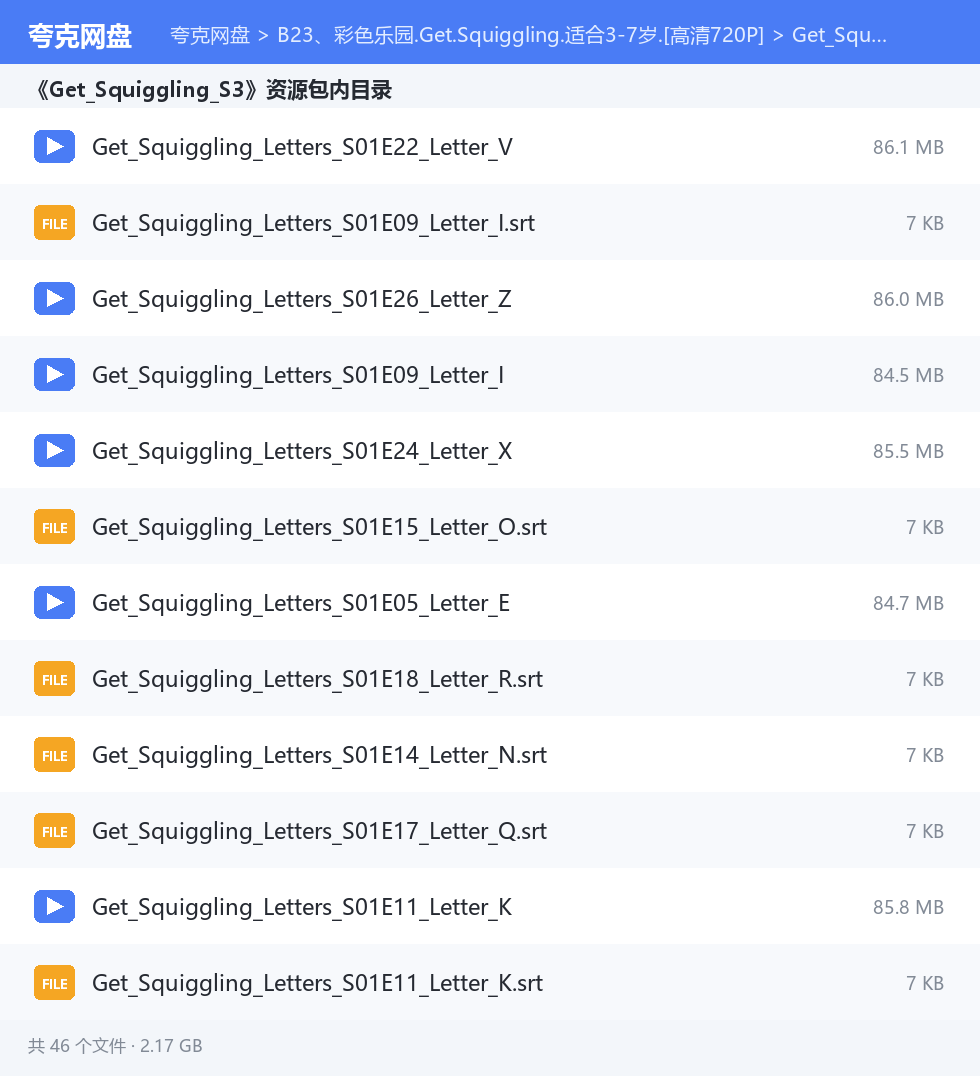Screen dimensions: 980x1076
Task: Click the 84.7 MB size value
Action: click(x=908, y=603)
